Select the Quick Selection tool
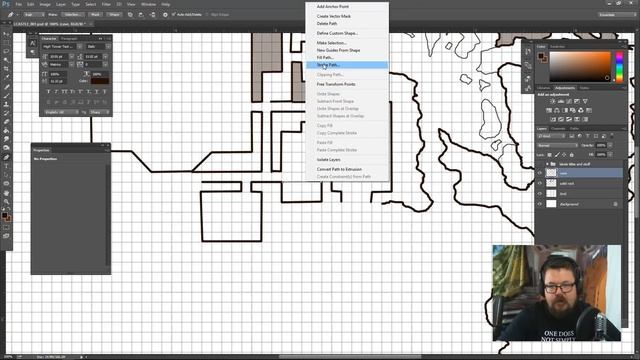This screenshot has height=360, width=640. tap(6, 60)
